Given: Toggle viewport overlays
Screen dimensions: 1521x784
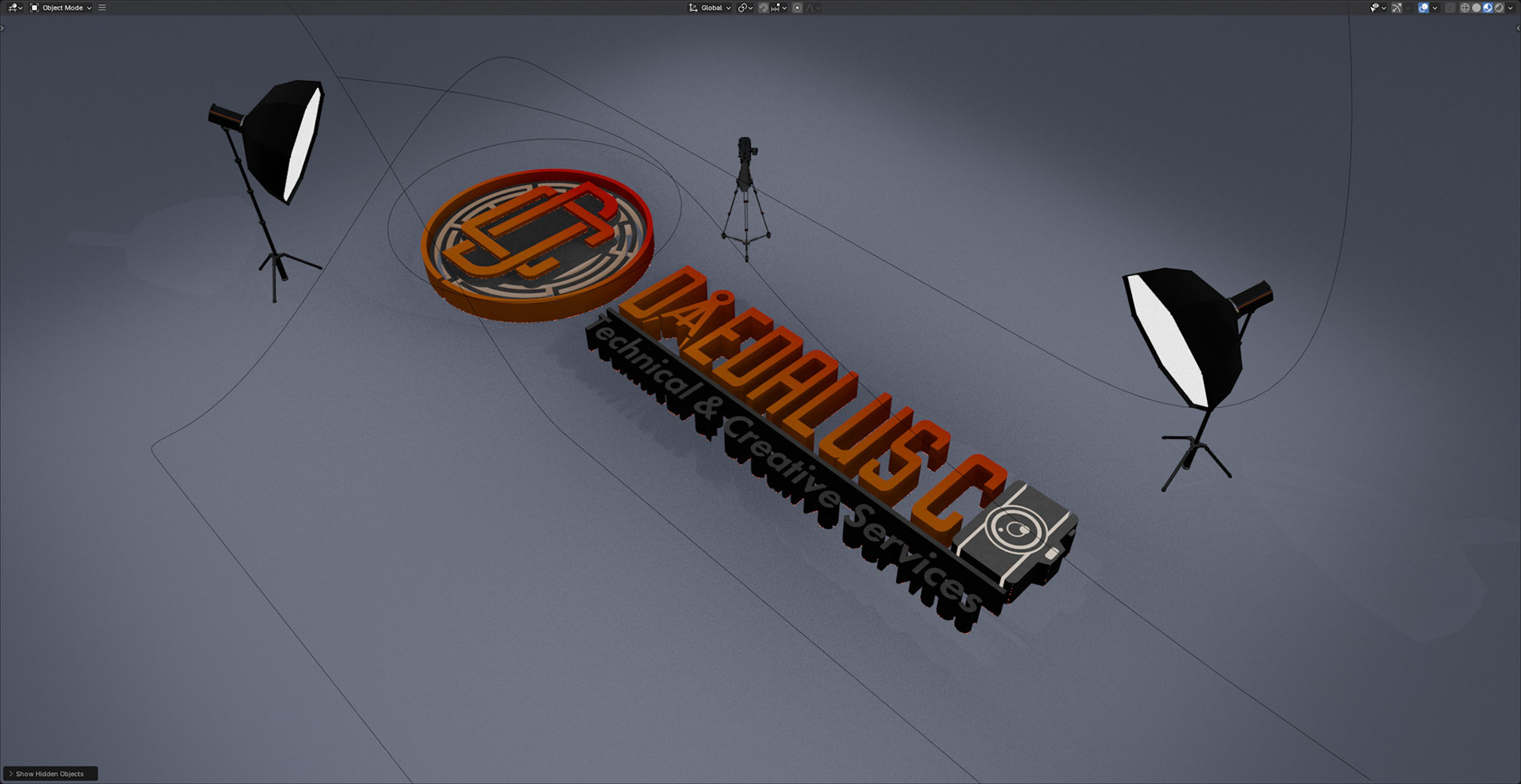Looking at the screenshot, I should point(1424,8).
